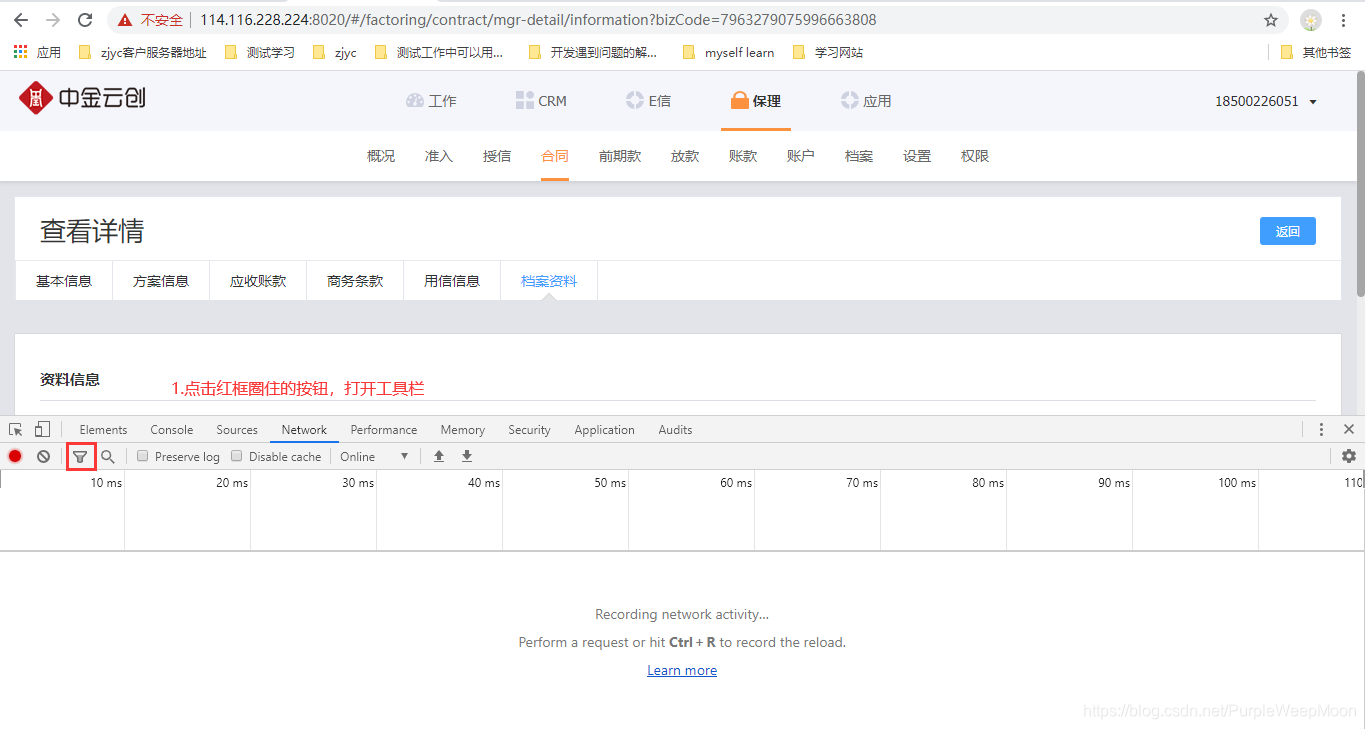The width and height of the screenshot is (1365, 729).
Task: Open the CRM module icon
Action: click(x=524, y=100)
